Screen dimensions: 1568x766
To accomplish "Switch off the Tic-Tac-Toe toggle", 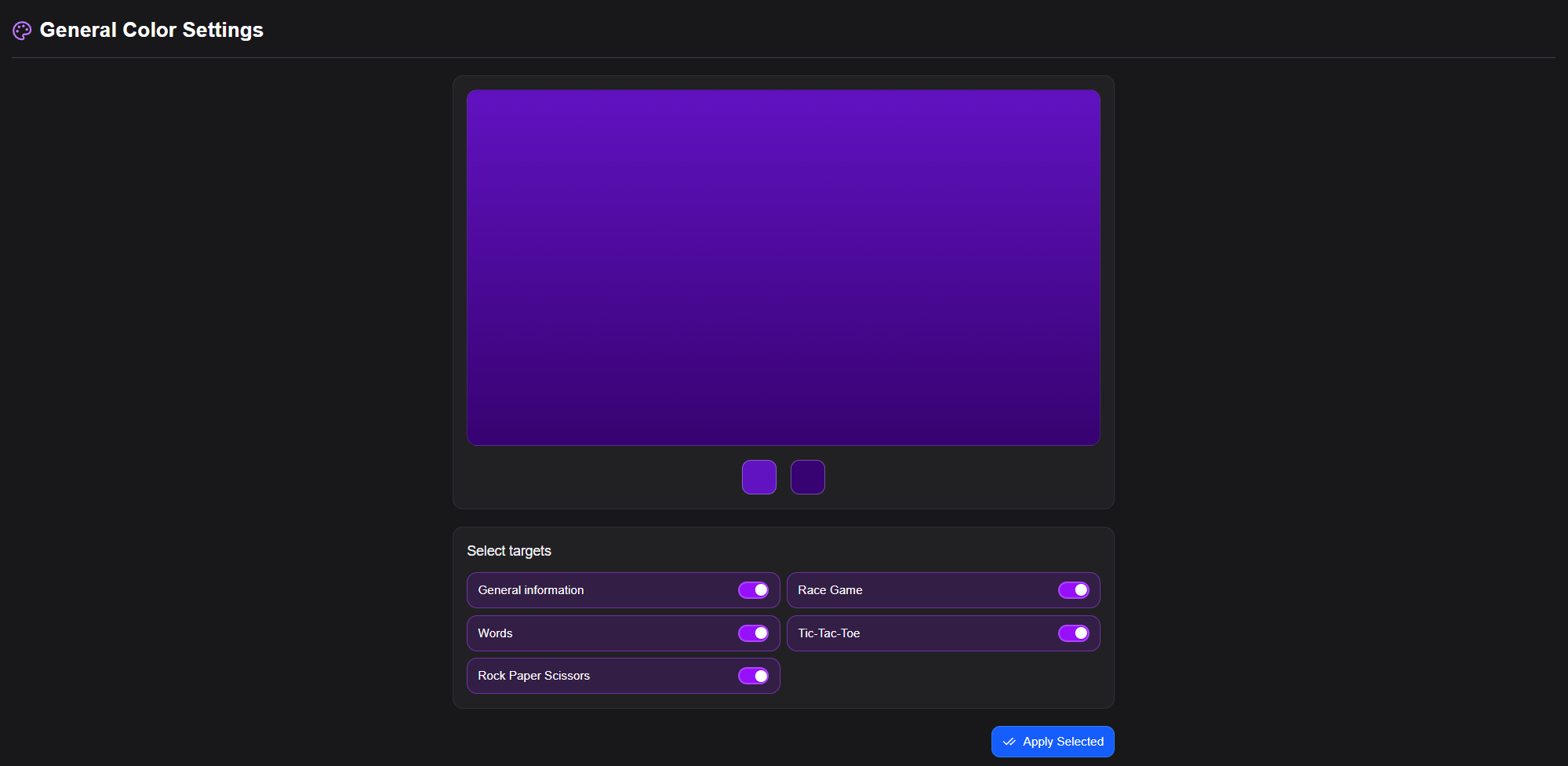I will [1073, 633].
